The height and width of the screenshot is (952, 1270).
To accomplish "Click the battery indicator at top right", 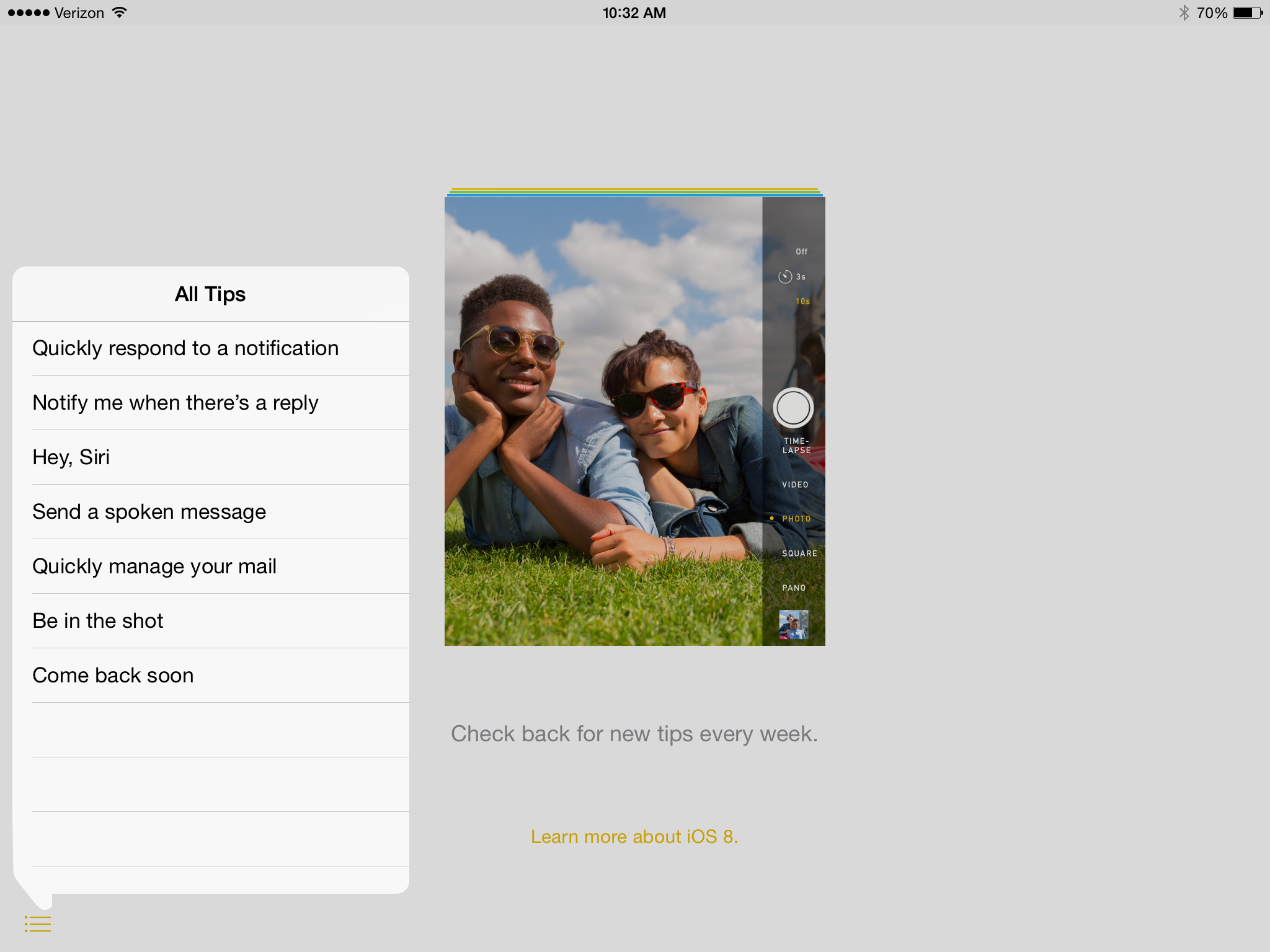I will point(1246,12).
